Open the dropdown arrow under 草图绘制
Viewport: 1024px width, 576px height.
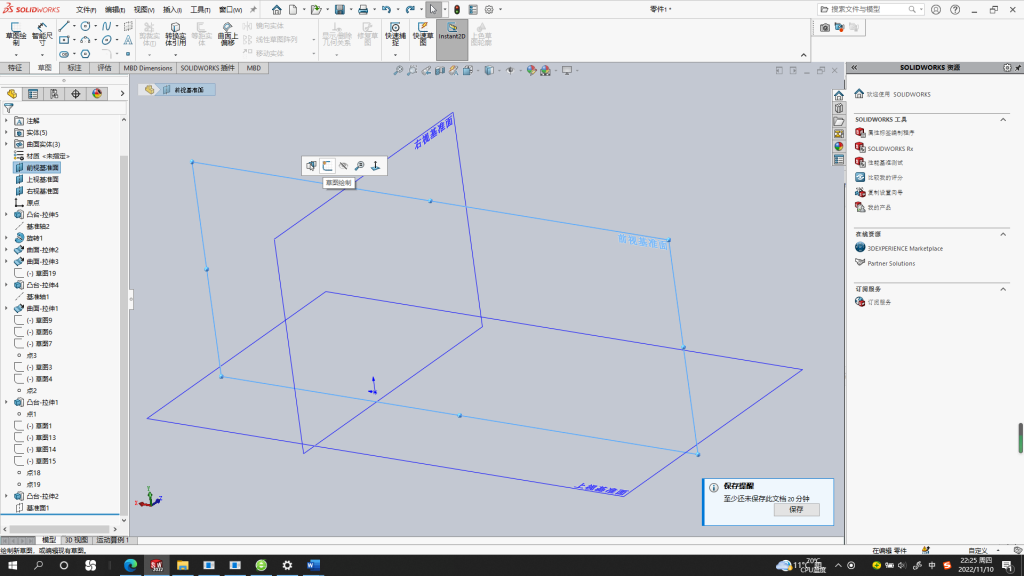tap(16, 55)
